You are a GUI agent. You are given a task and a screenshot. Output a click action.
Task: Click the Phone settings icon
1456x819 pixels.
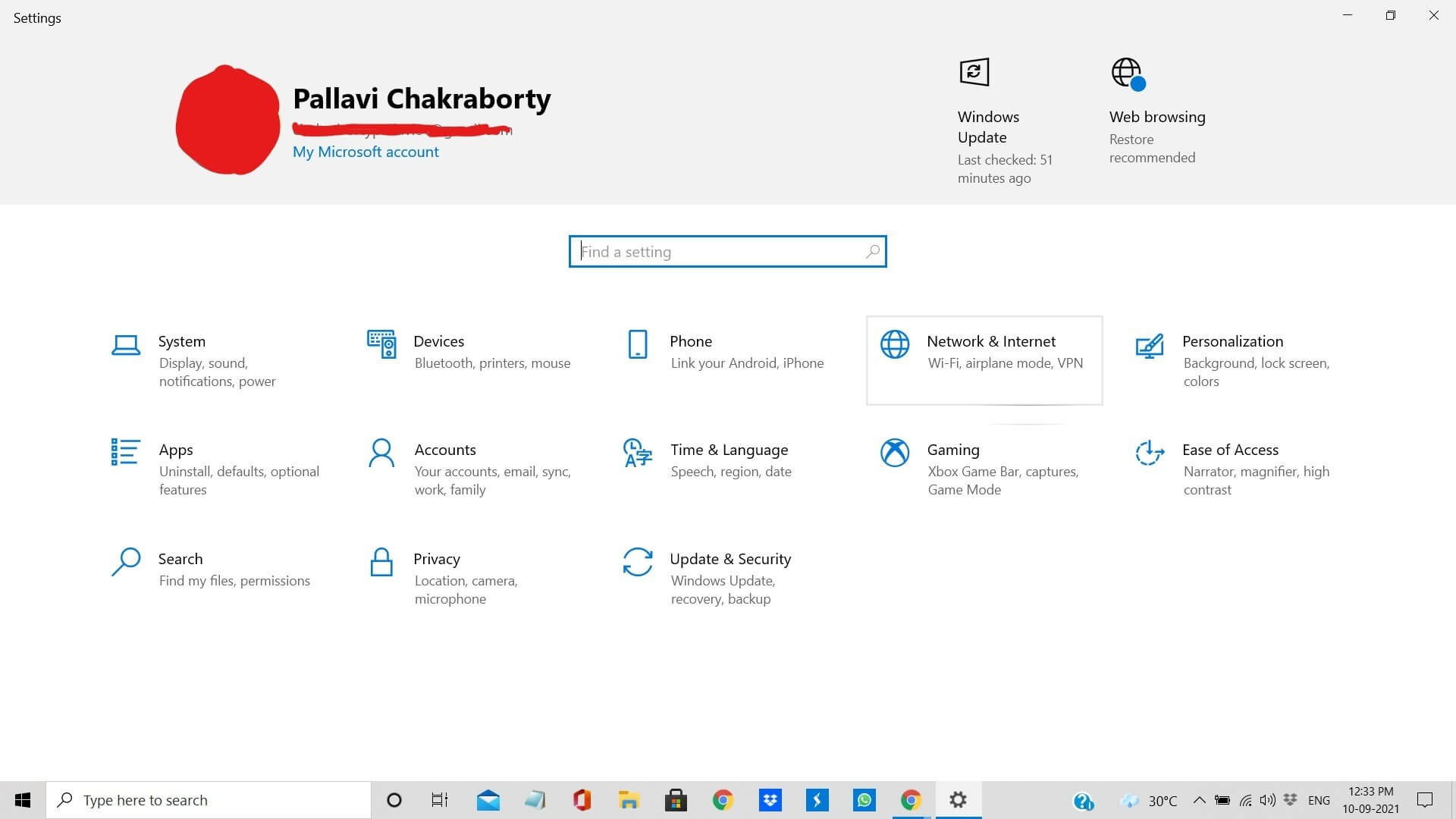pos(638,344)
